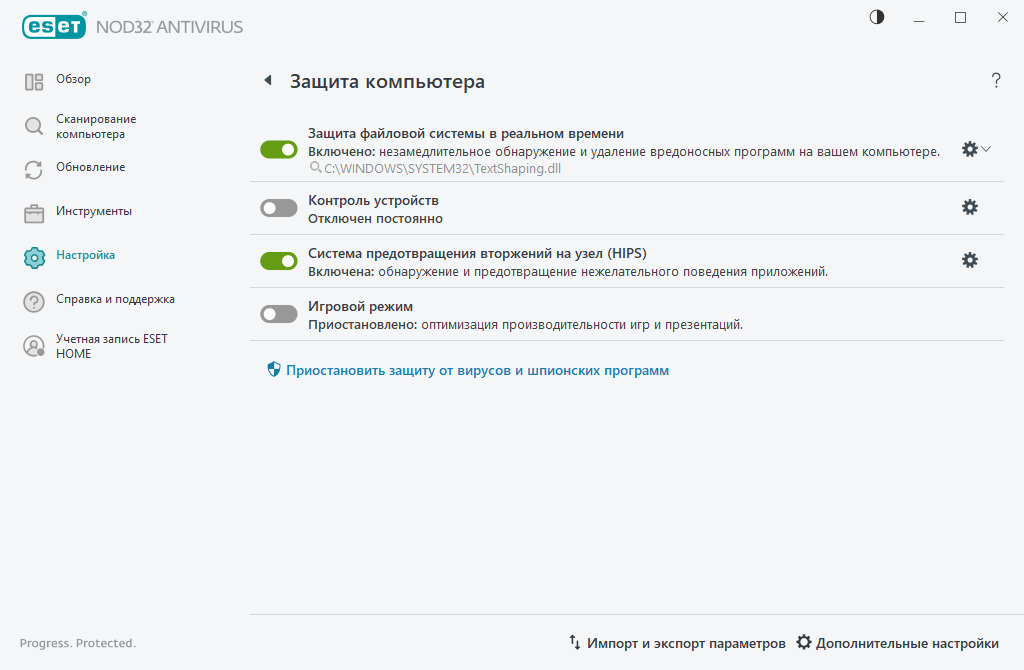This screenshot has height=670, width=1024.
Task: Enable the Контроль устройств toggle
Action: pyautogui.click(x=278, y=207)
